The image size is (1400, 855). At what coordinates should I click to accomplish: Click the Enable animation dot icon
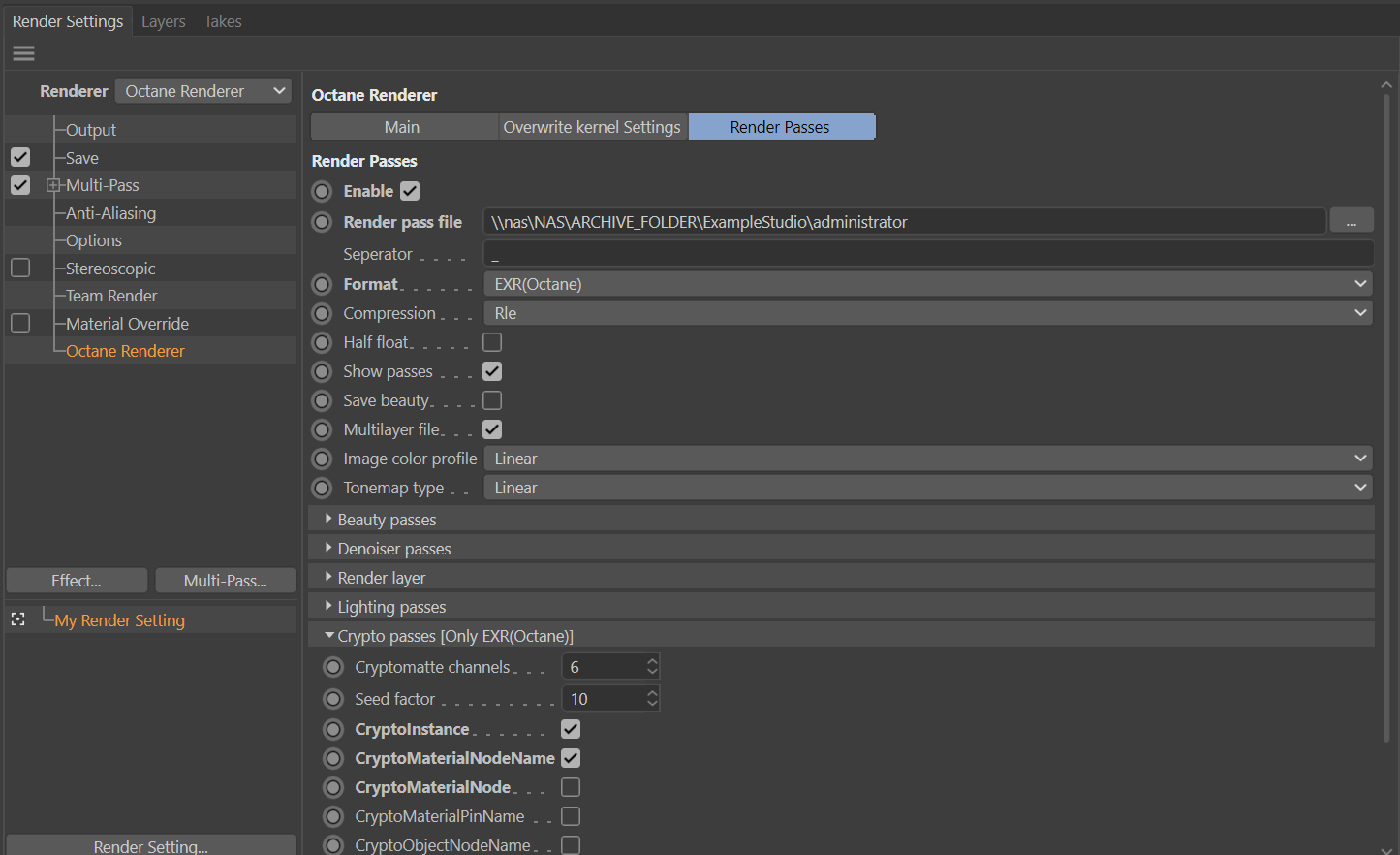[x=323, y=191]
